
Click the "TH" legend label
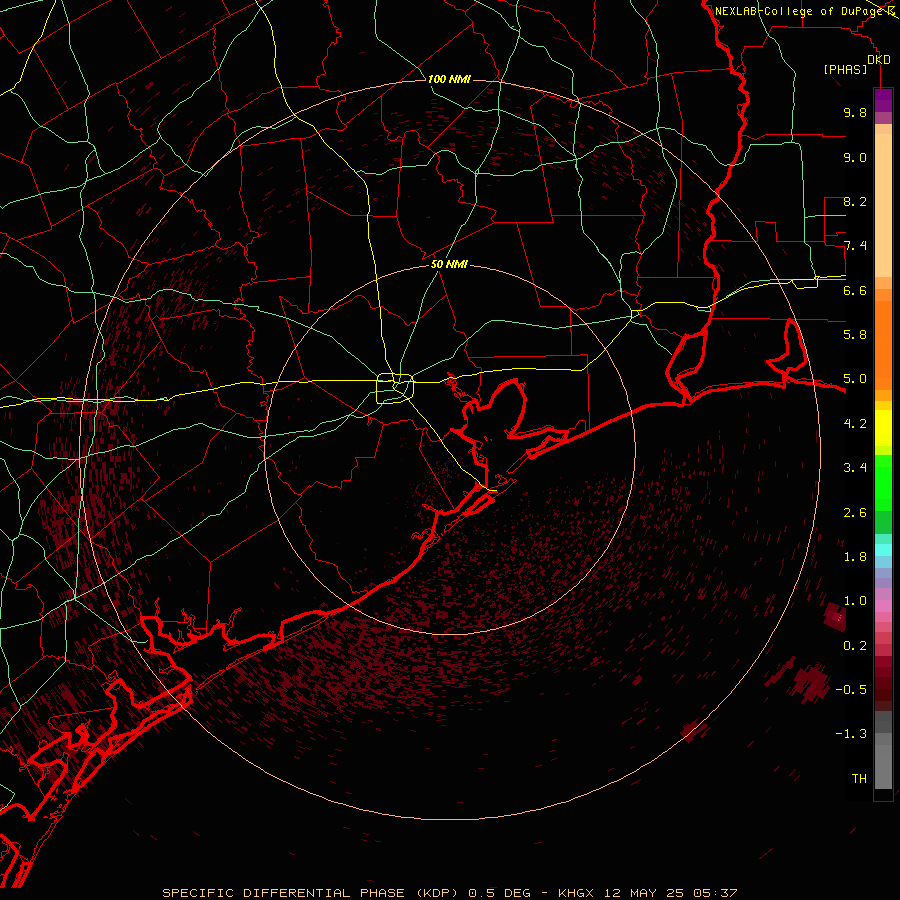[859, 779]
